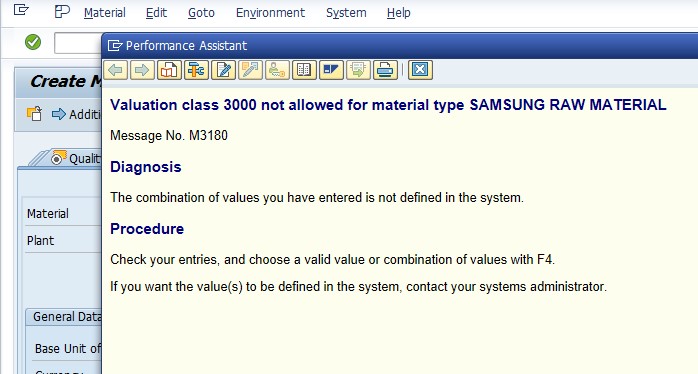Open the Material menu
This screenshot has height=374, width=698.
coord(105,12)
